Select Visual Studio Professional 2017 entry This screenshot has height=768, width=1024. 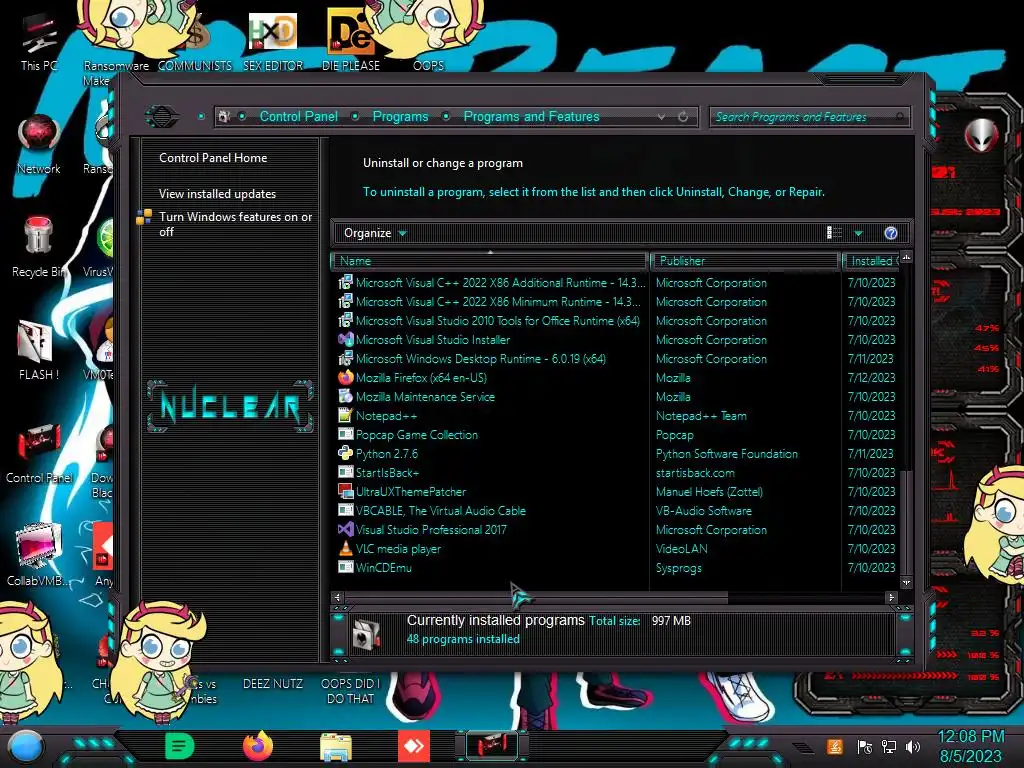click(431, 530)
